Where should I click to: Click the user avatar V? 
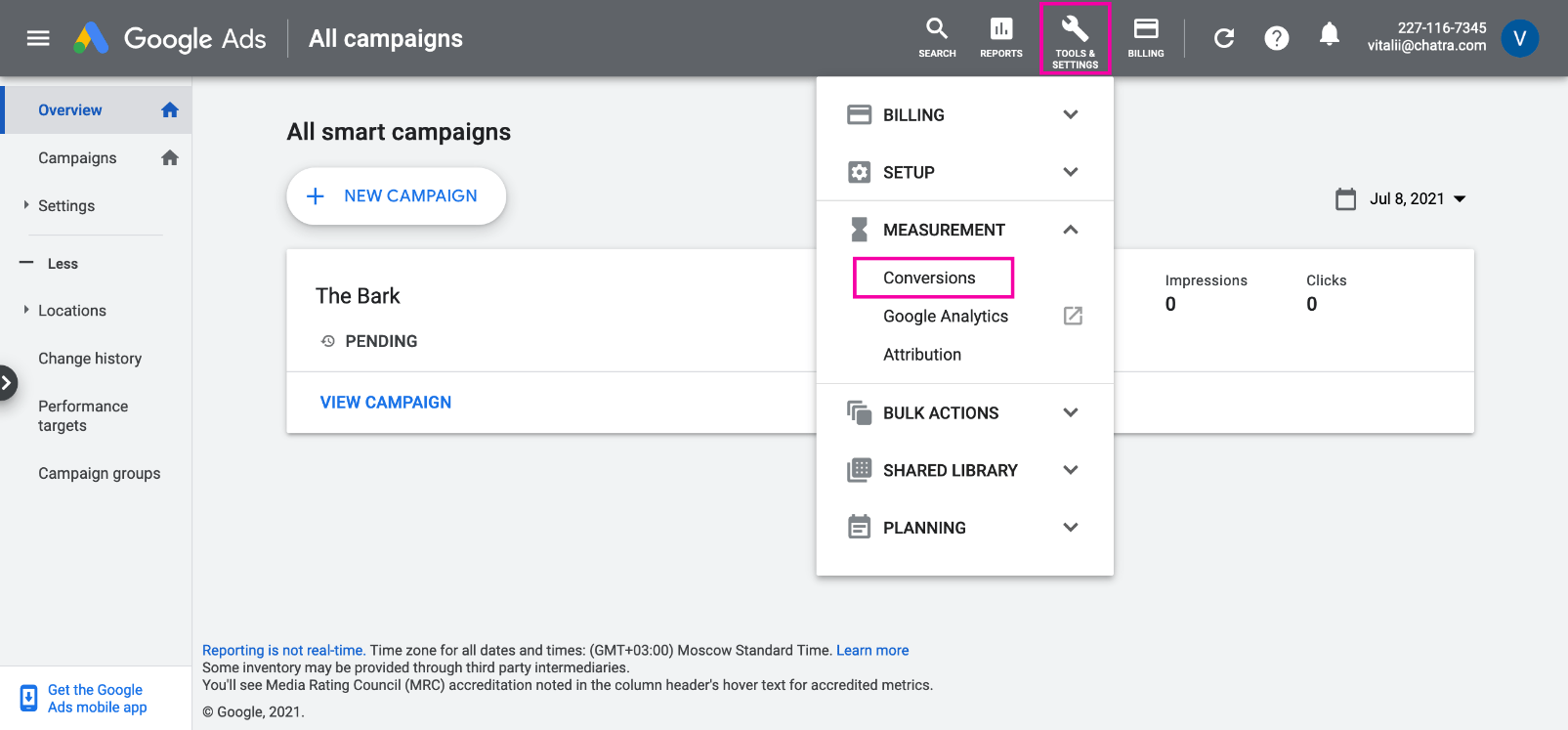click(x=1519, y=38)
